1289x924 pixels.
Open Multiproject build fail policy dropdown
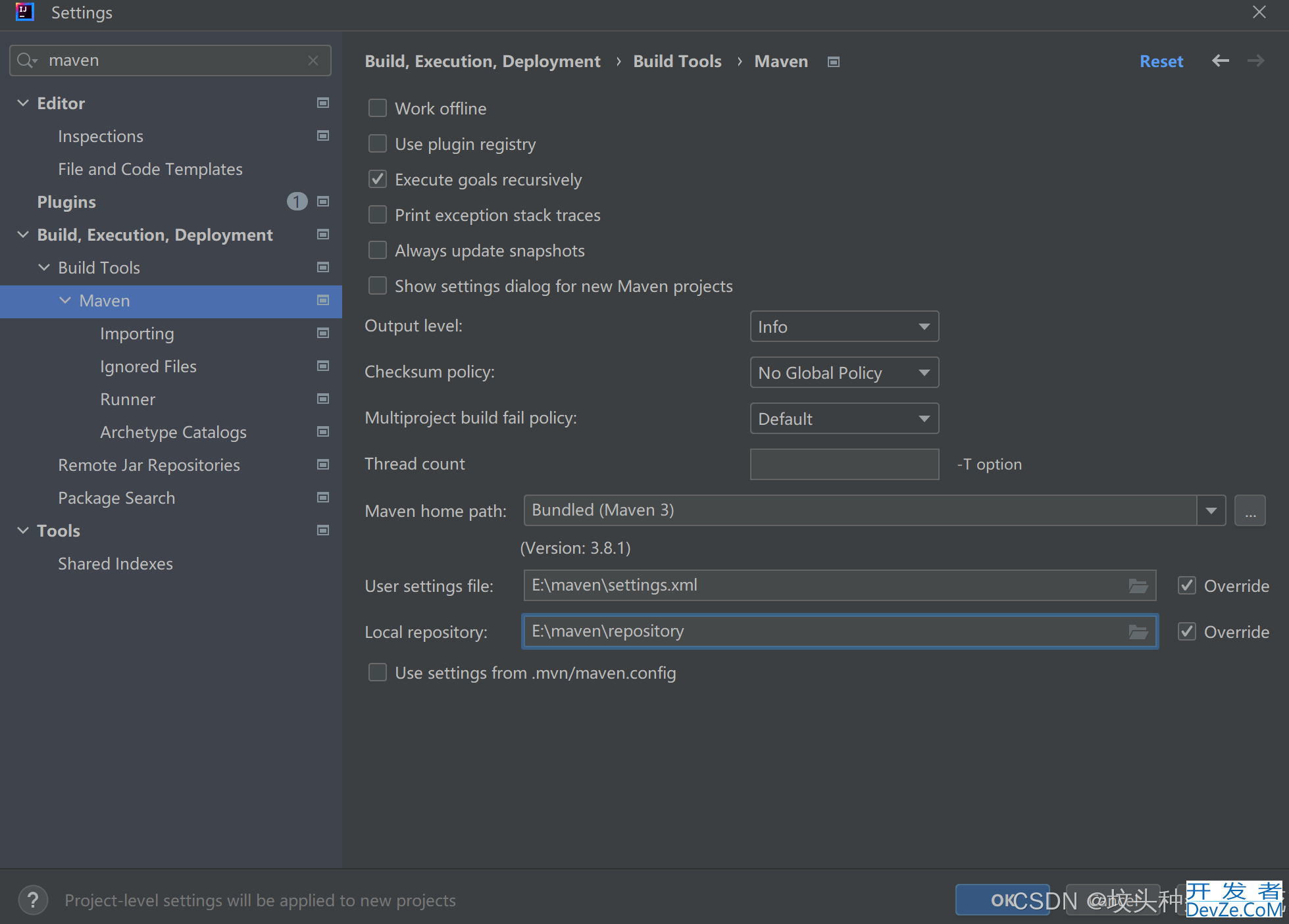[x=844, y=418]
